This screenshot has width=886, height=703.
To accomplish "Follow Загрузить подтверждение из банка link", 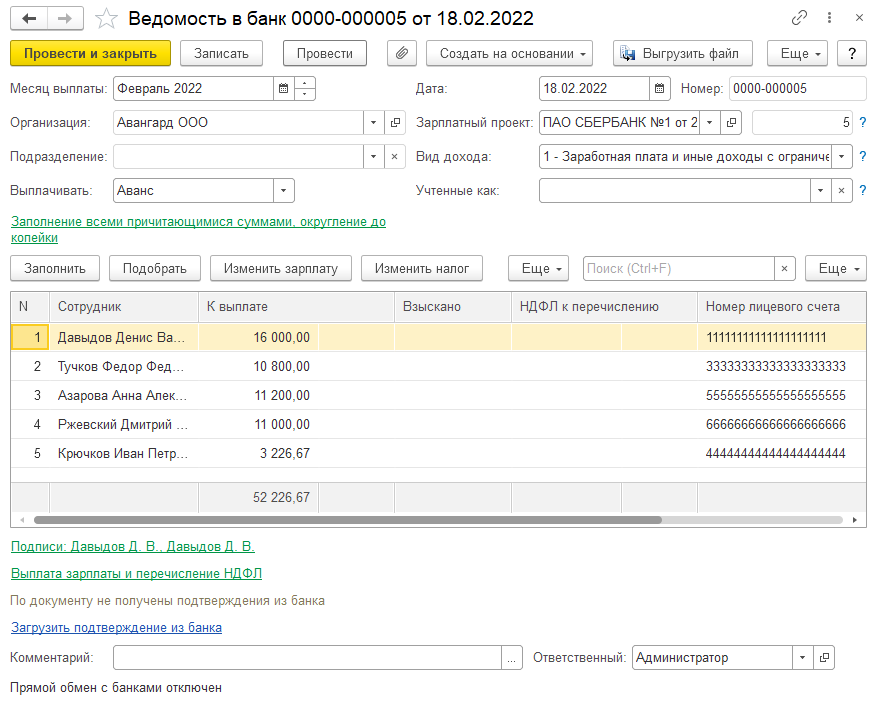I will coord(116,627).
